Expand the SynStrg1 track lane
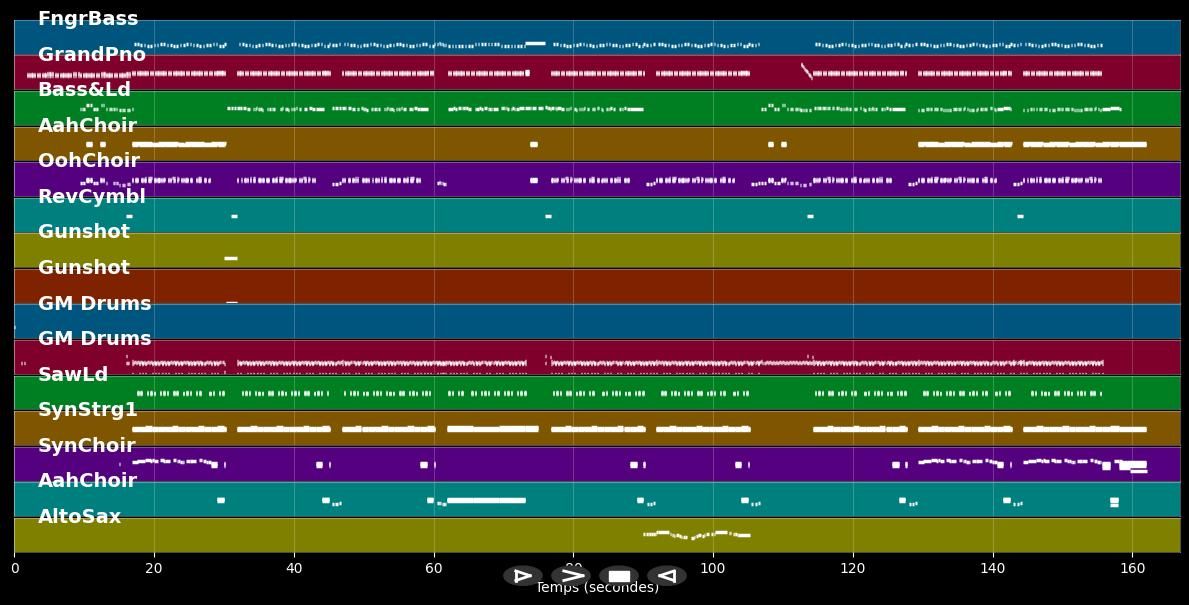1189x605 pixels. tap(87, 409)
